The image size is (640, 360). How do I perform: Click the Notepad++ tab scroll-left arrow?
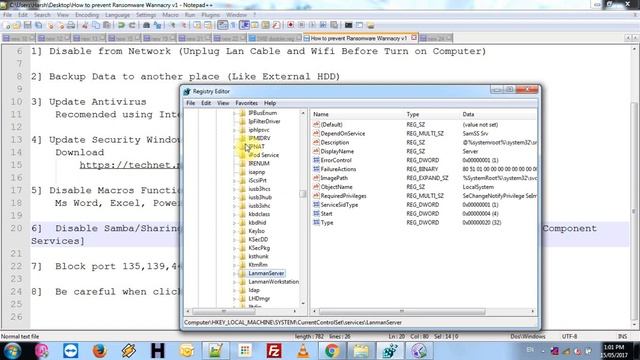tap(628, 38)
